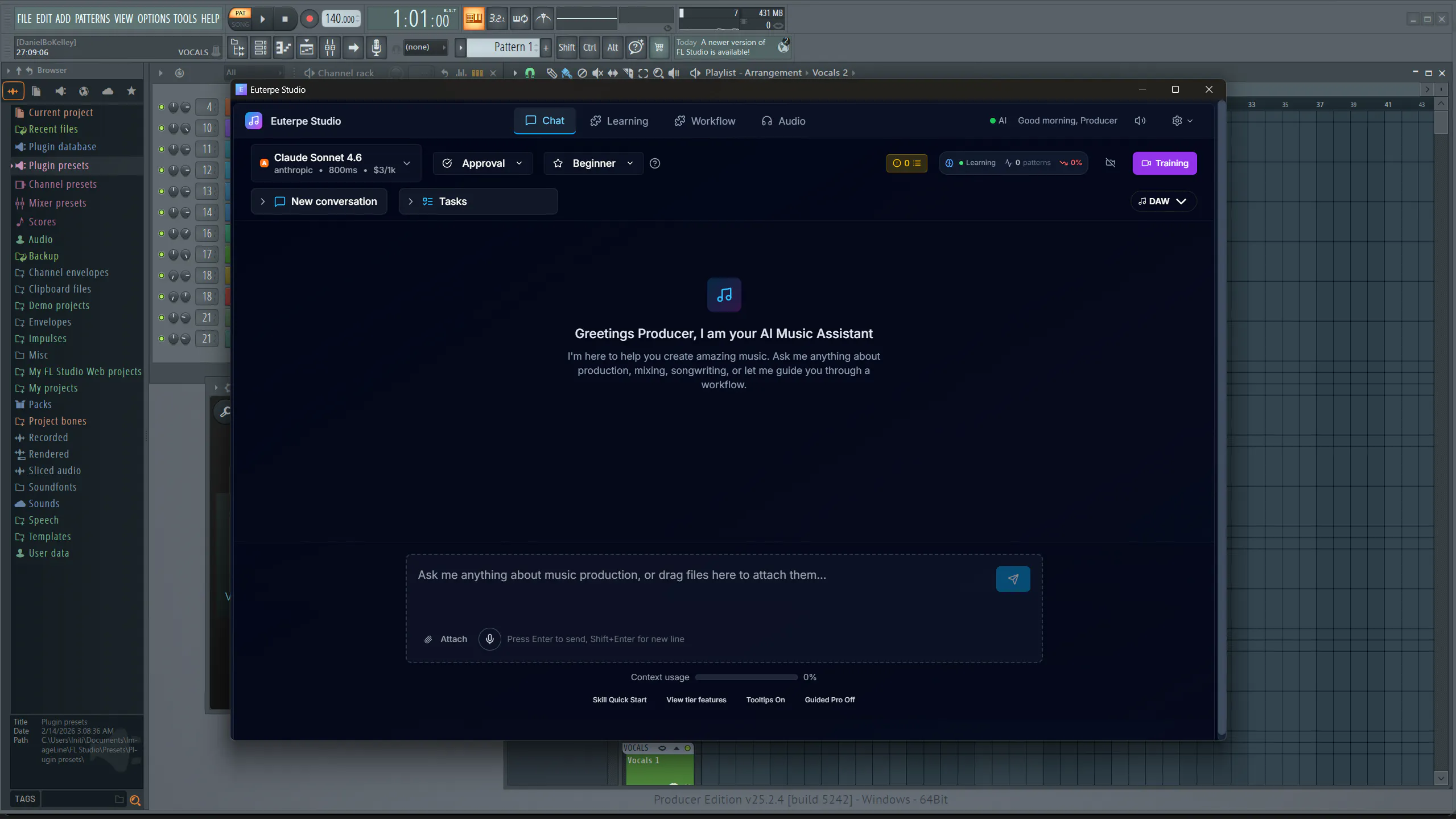The image size is (1456, 819).
Task: Select the speaker plugin icon in Browser tabs
Action: coord(60,91)
